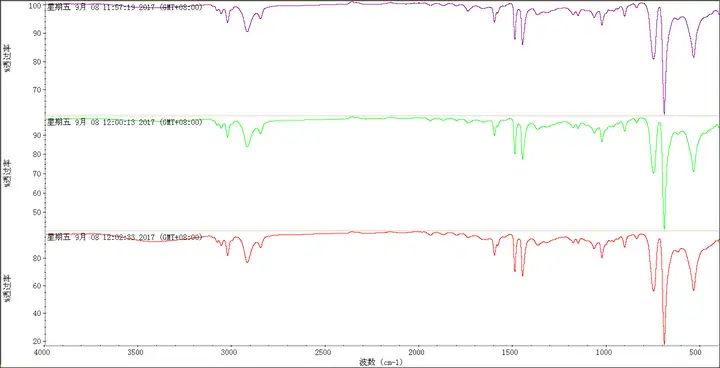720x368 pixels.
Task: Select the green spectrum's deepest peak near 700
Action: 664,227
